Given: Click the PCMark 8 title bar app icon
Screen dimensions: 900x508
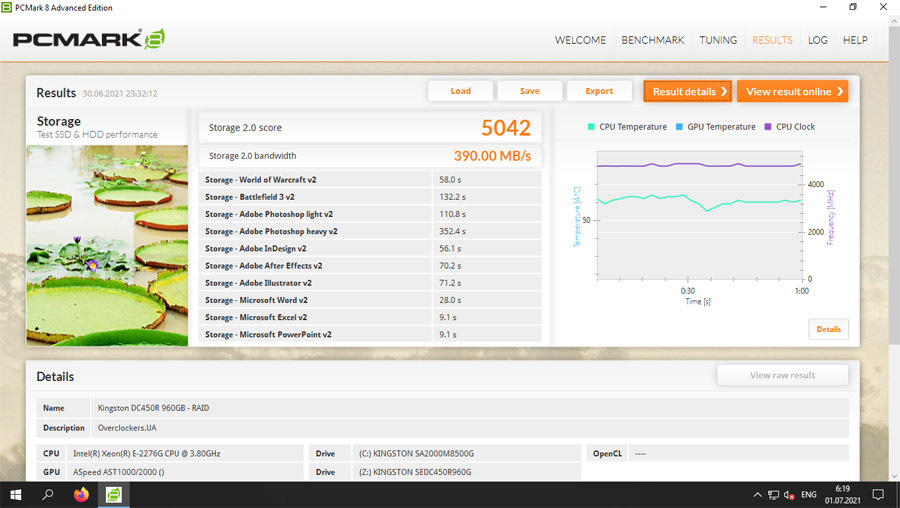Looking at the screenshot, I should click(x=6, y=7).
